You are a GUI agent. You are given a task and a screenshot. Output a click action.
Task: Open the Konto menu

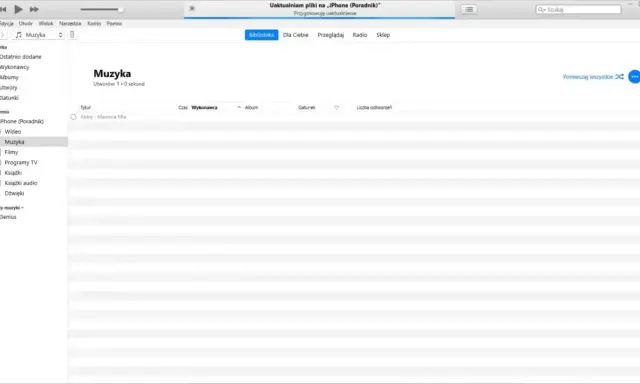pyautogui.click(x=94, y=24)
